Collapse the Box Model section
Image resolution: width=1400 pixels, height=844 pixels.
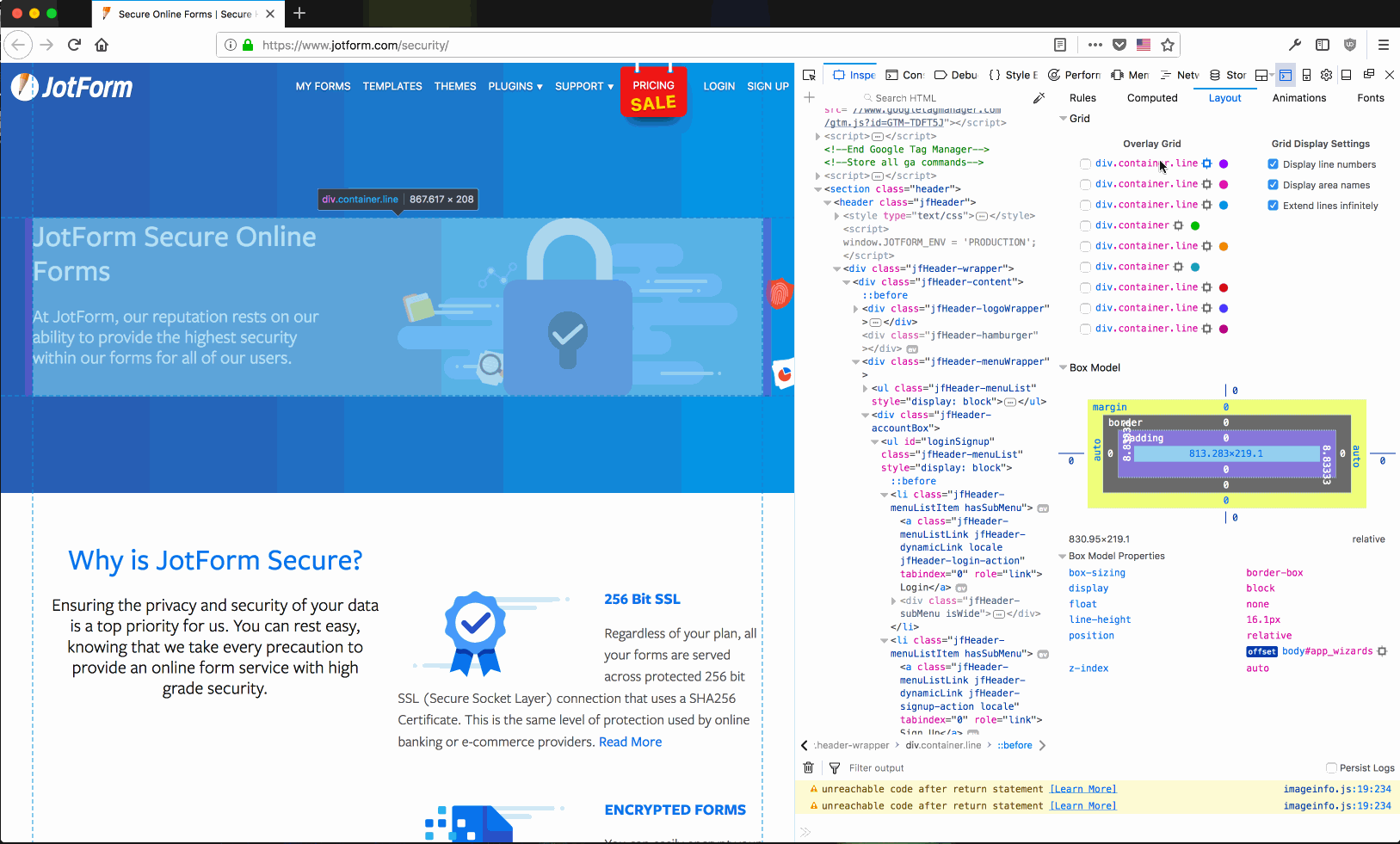(x=1063, y=367)
